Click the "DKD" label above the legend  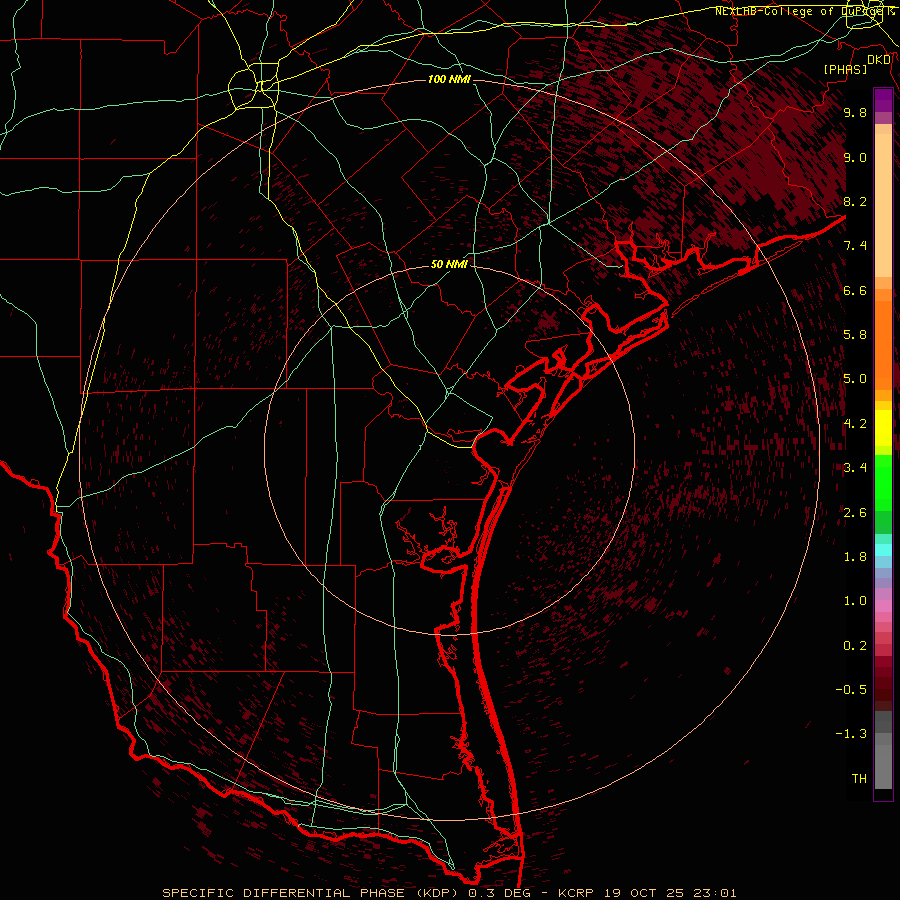coord(879,59)
